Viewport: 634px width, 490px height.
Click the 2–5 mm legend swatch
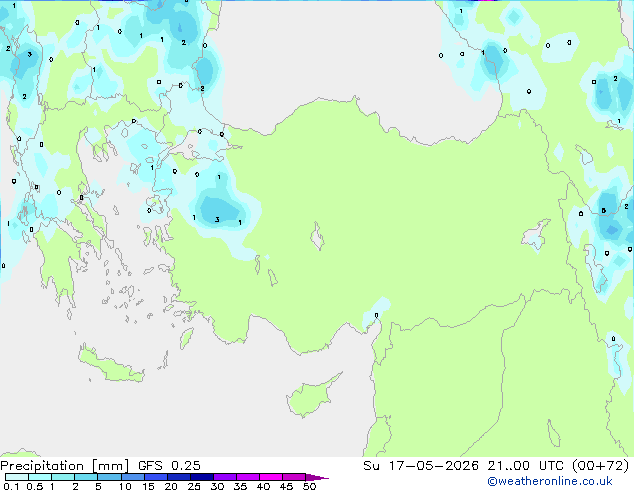(x=86, y=477)
